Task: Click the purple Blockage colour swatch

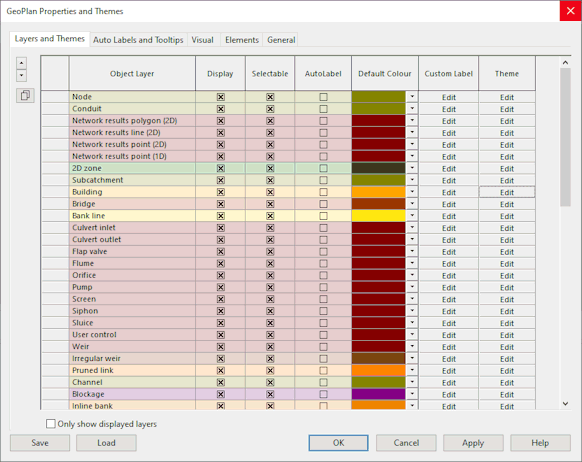Action: click(x=379, y=394)
